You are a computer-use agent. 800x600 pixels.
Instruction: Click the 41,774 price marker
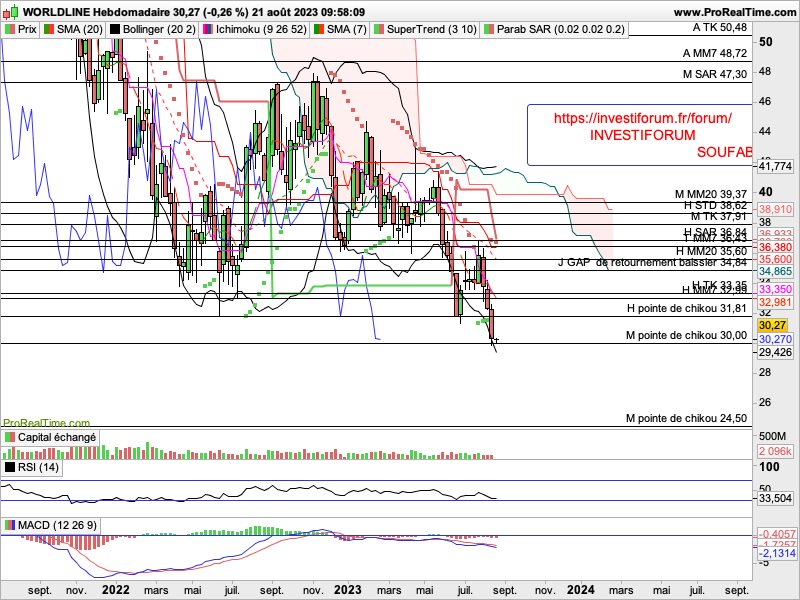pyautogui.click(x=776, y=166)
